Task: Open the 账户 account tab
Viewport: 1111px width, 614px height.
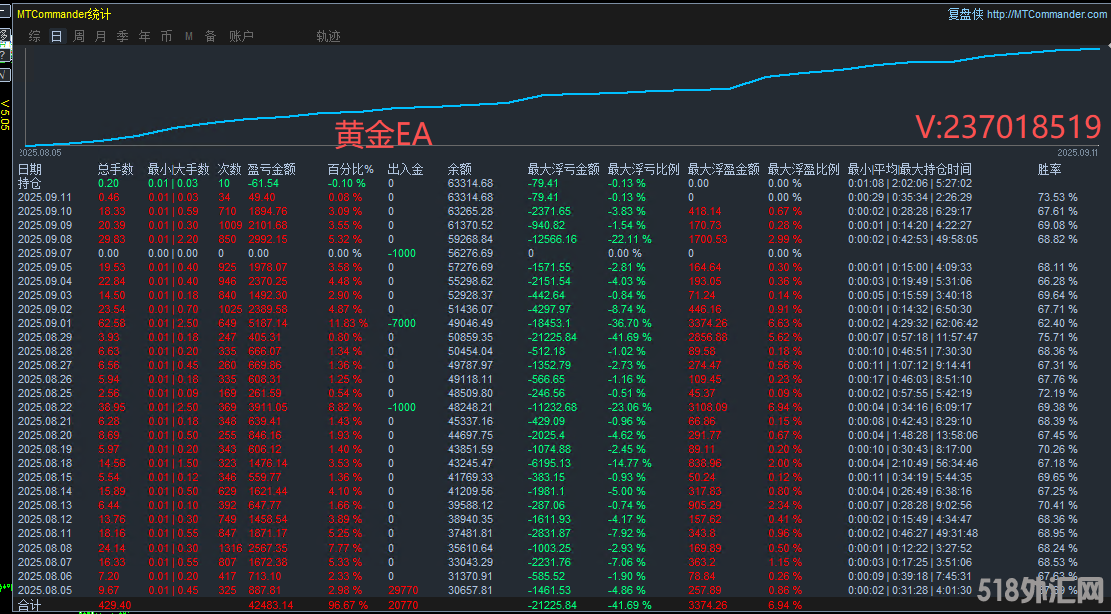Action: 241,36
